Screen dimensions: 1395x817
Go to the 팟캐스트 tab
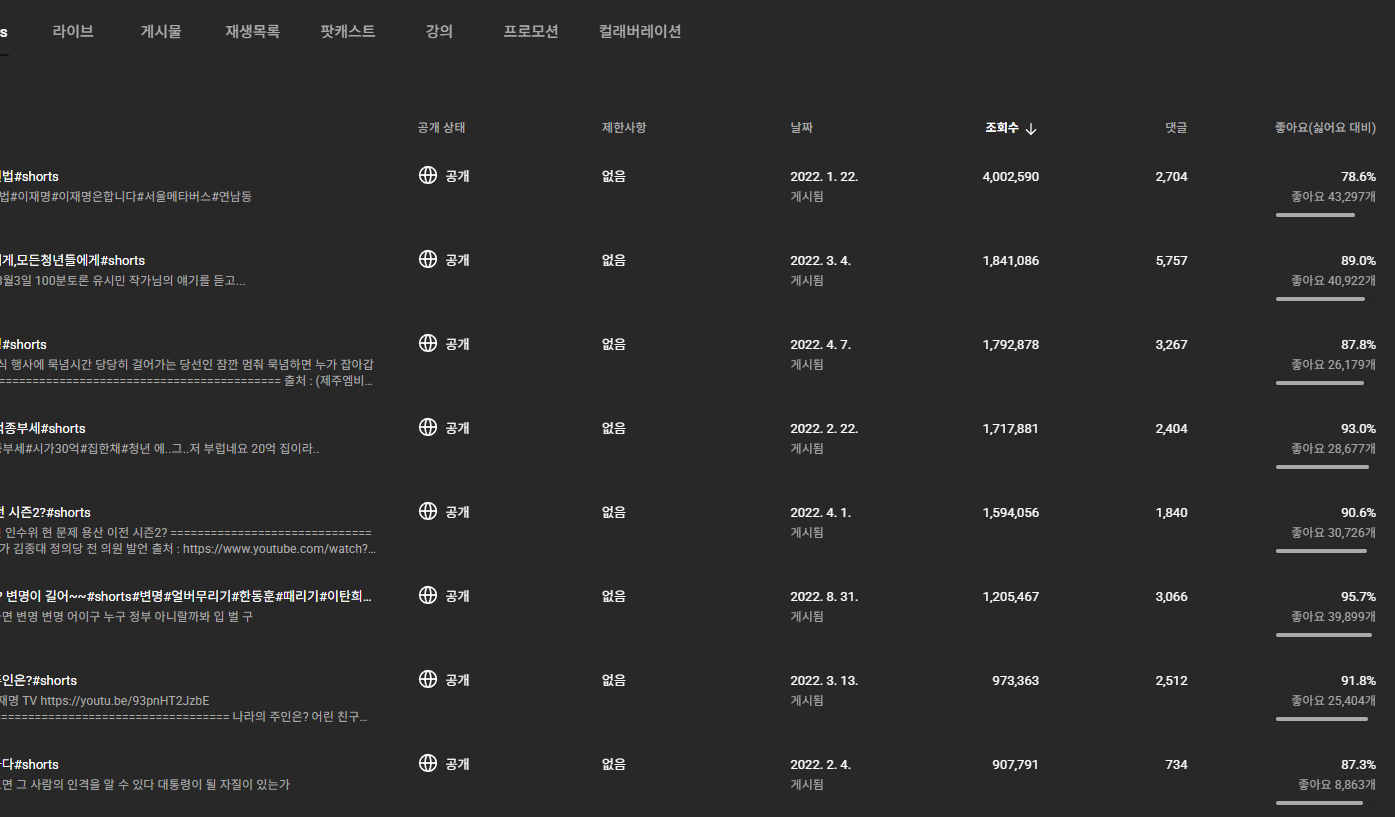(348, 31)
